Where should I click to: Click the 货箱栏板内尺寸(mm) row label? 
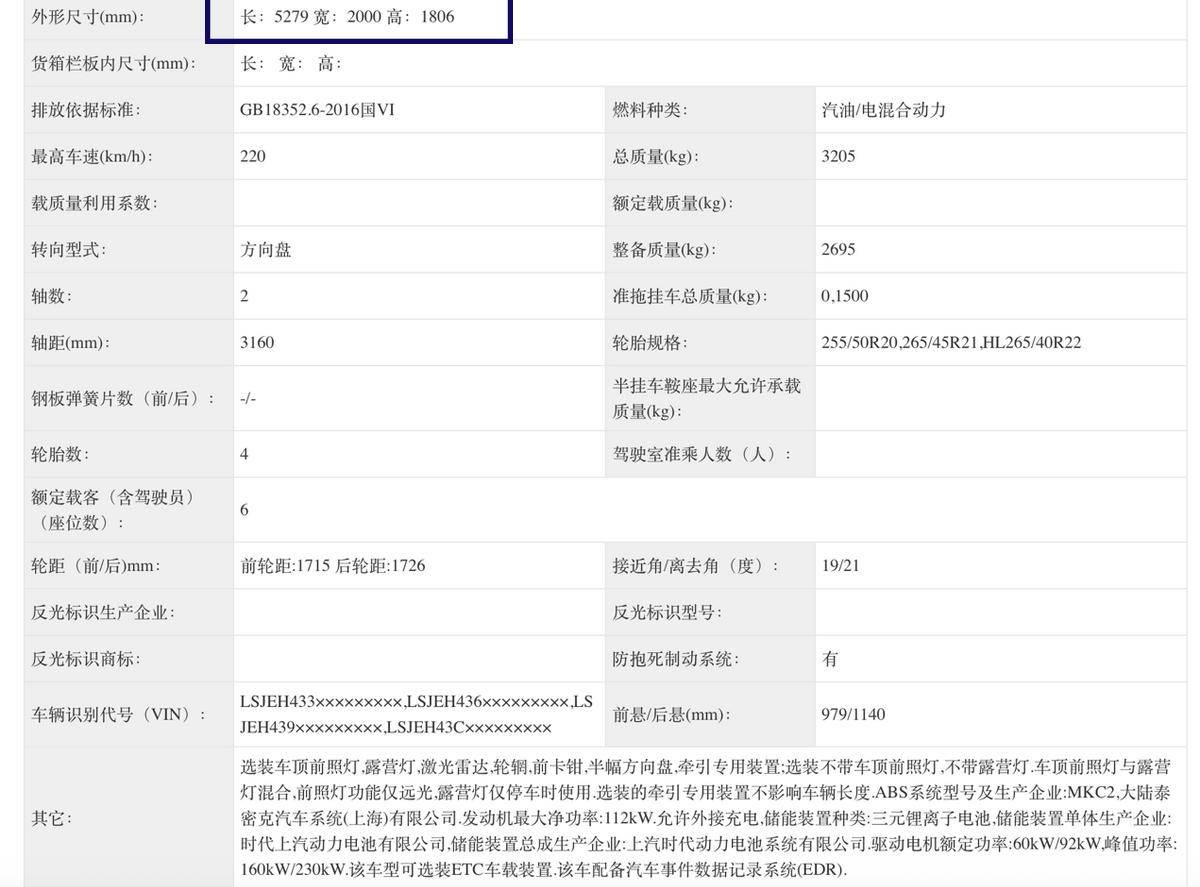114,63
